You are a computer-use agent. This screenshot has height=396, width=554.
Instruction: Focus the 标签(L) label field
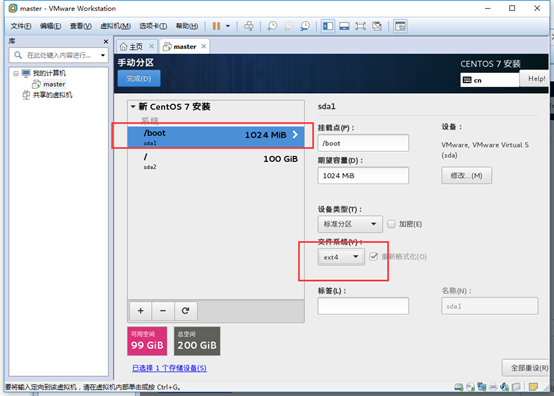click(x=363, y=306)
